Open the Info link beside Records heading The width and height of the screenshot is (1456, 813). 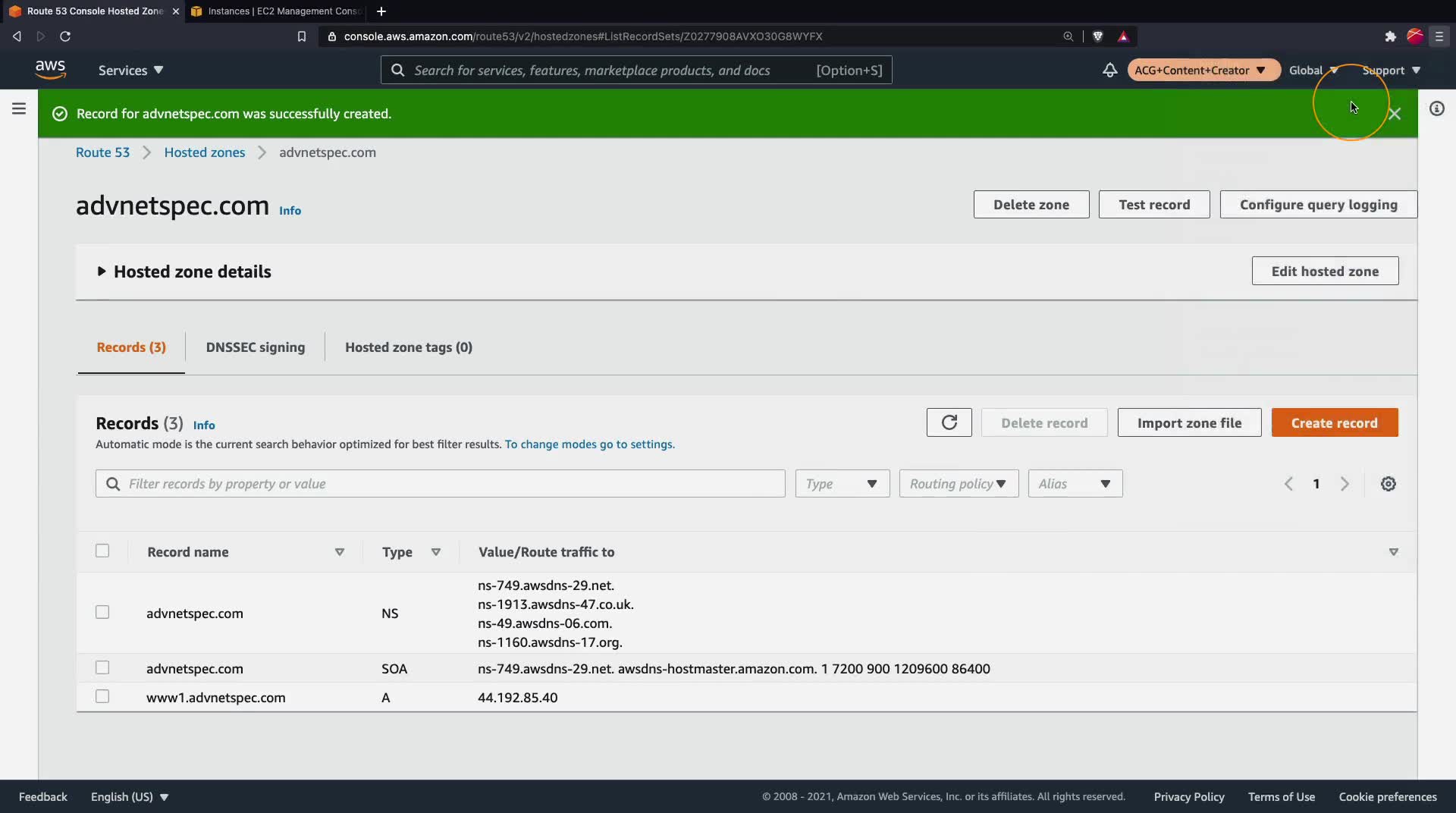pos(204,425)
